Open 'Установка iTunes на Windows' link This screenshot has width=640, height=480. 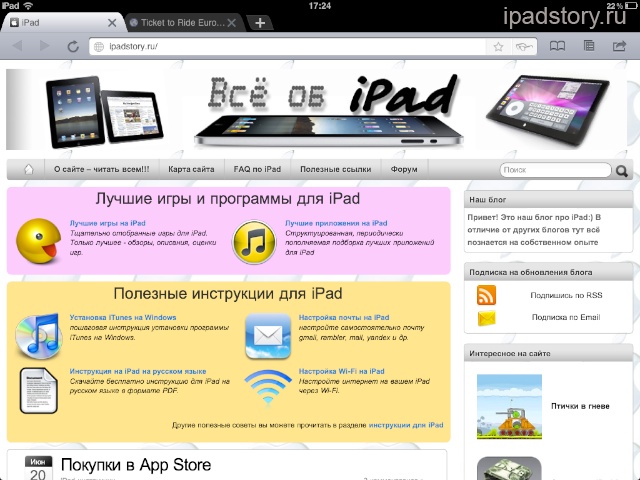[x=123, y=317]
